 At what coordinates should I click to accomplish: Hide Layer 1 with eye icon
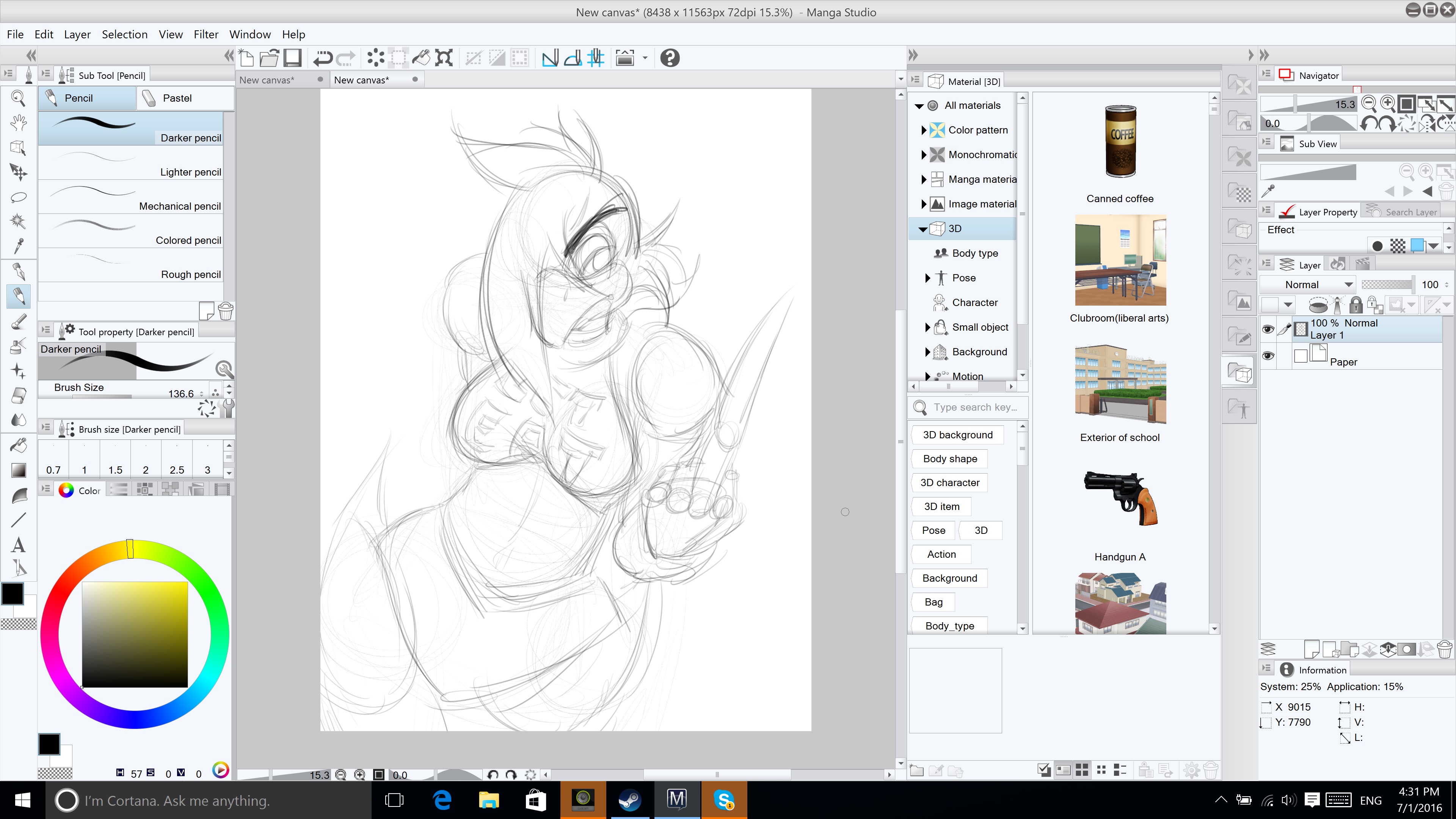tap(1268, 329)
